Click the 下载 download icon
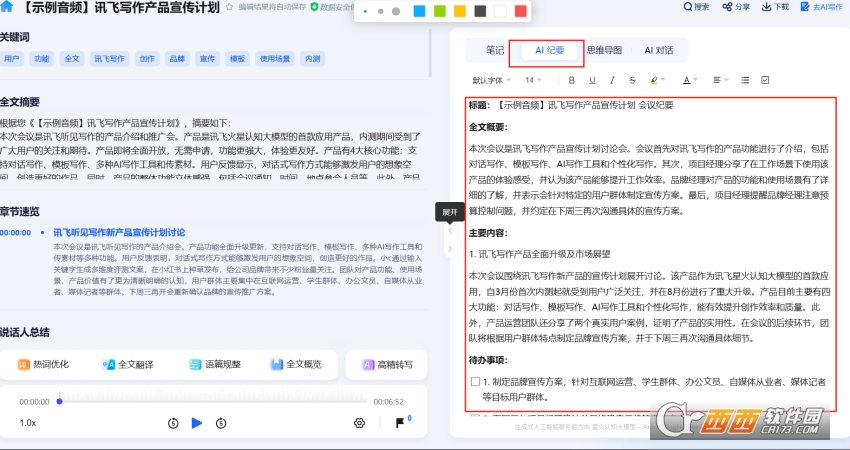850x450 pixels. (775, 7)
